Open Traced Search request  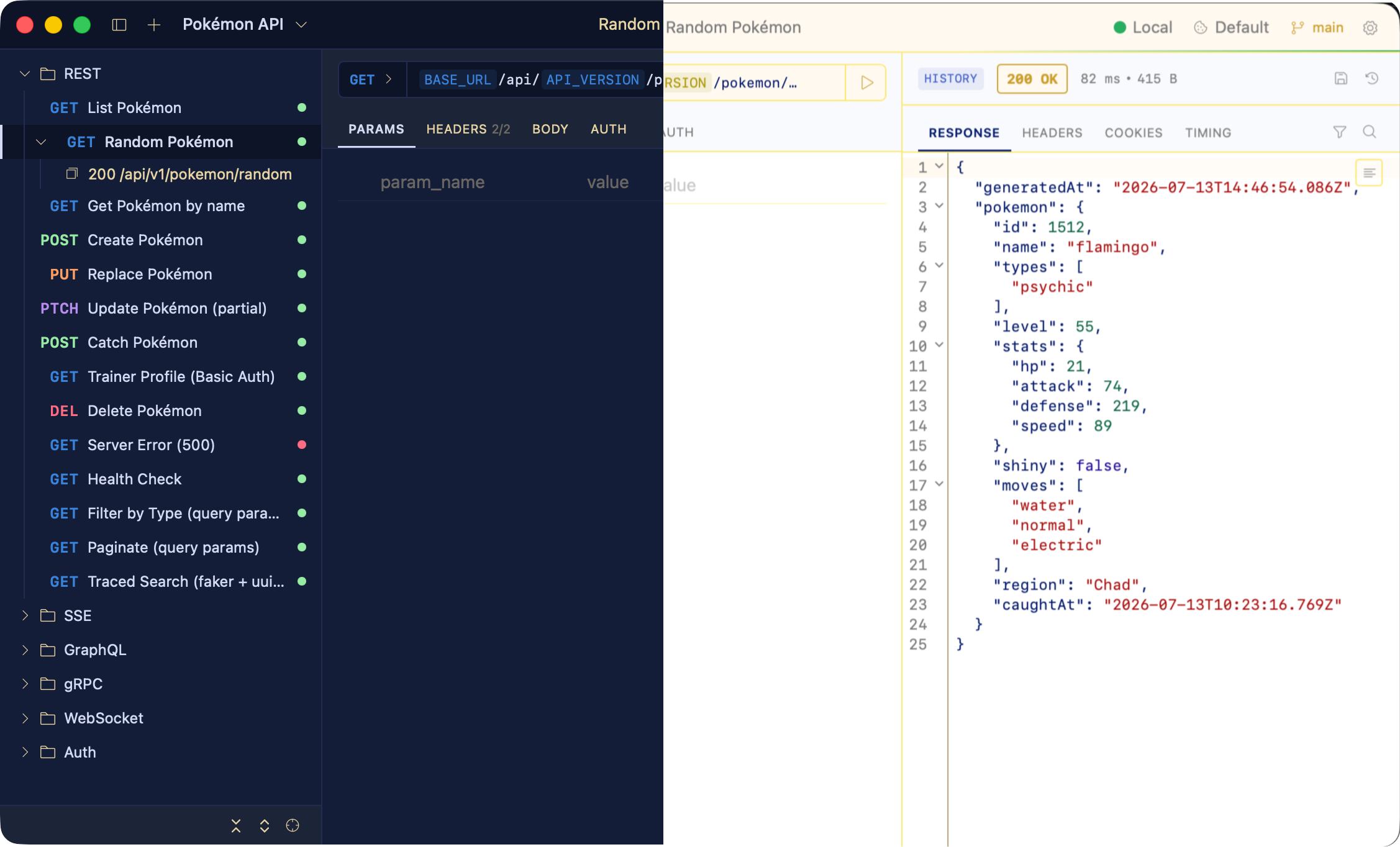161,582
